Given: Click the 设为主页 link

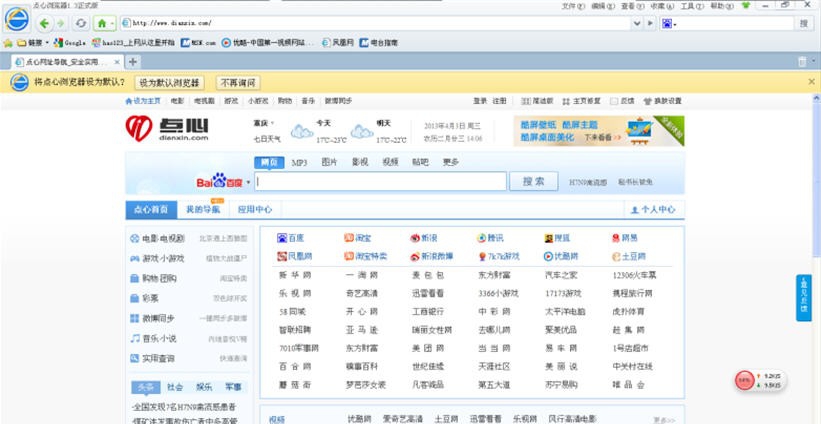Looking at the screenshot, I should (x=143, y=101).
